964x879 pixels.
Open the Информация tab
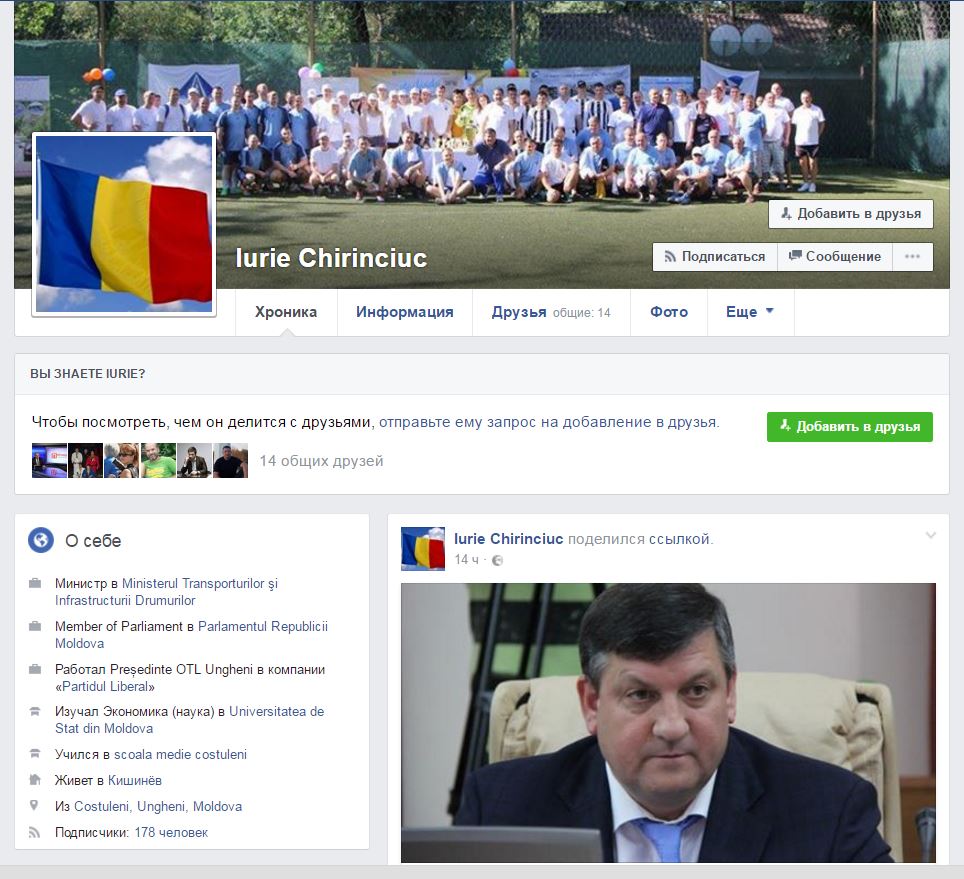(404, 312)
